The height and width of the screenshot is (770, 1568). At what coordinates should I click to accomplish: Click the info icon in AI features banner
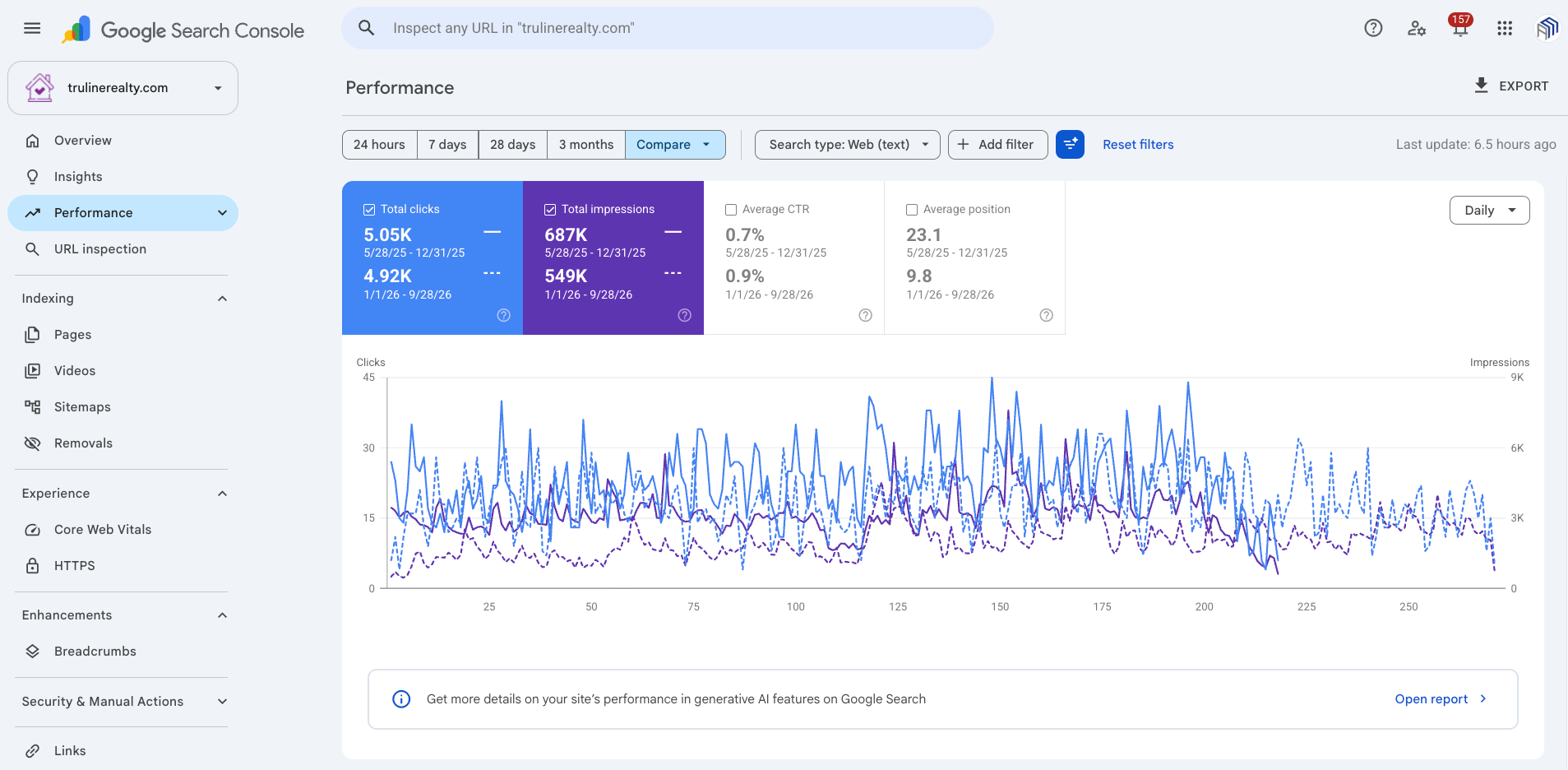pos(401,699)
